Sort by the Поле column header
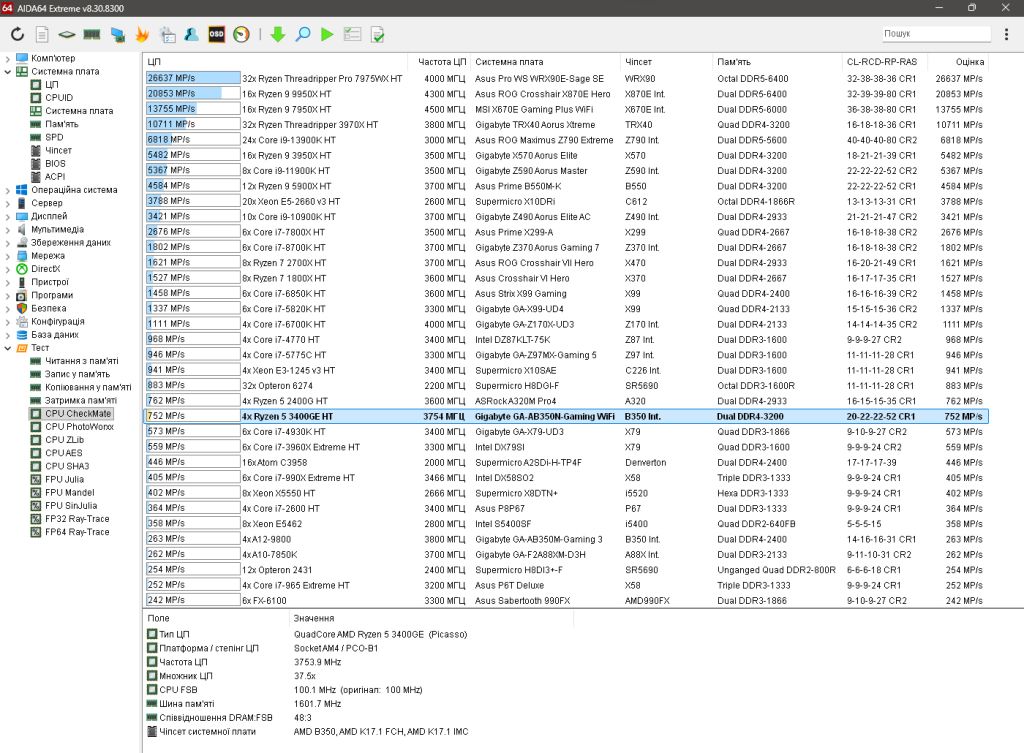1024x753 pixels. tap(216, 618)
